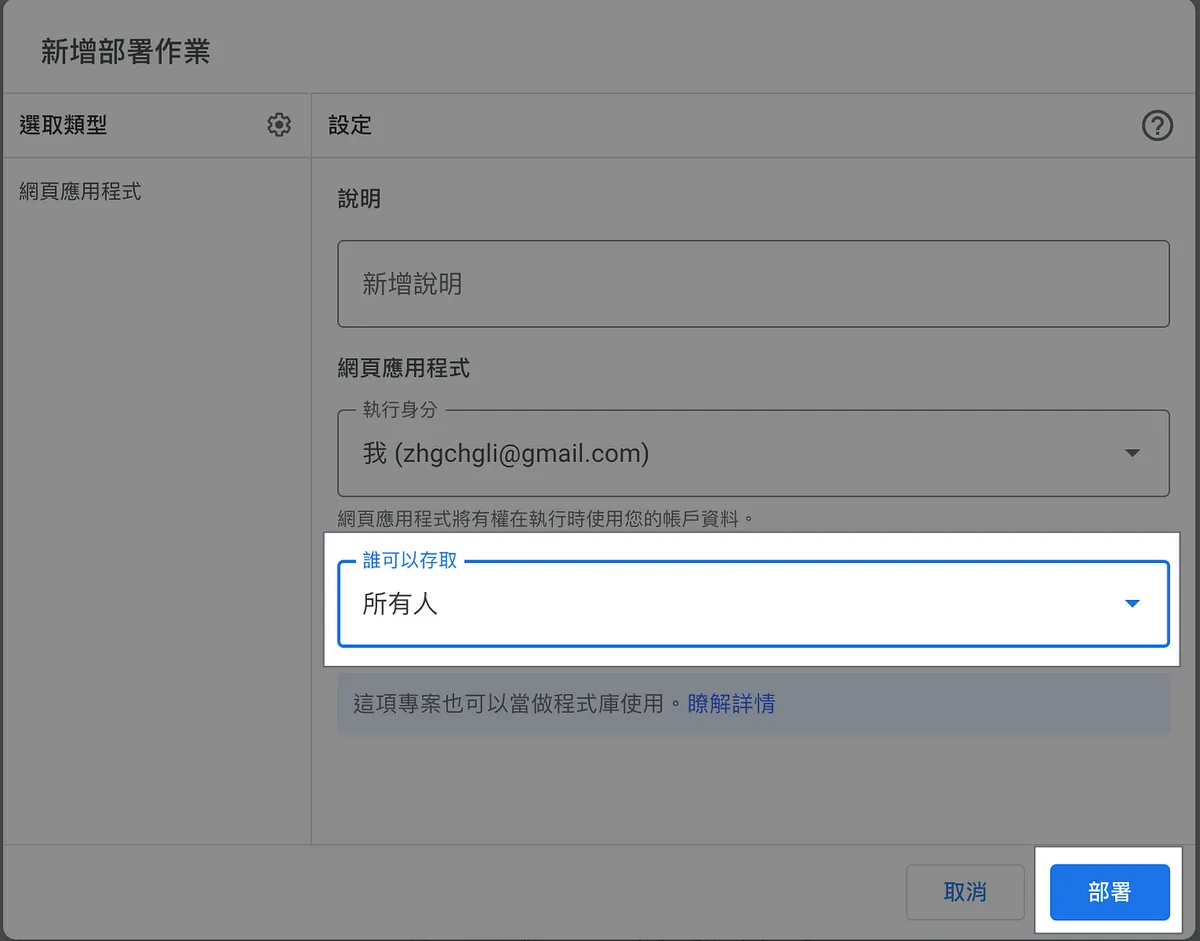Screen dimensions: 1200x941
Task: Click the blue 誰可以存取 field label
Action: click(410, 561)
